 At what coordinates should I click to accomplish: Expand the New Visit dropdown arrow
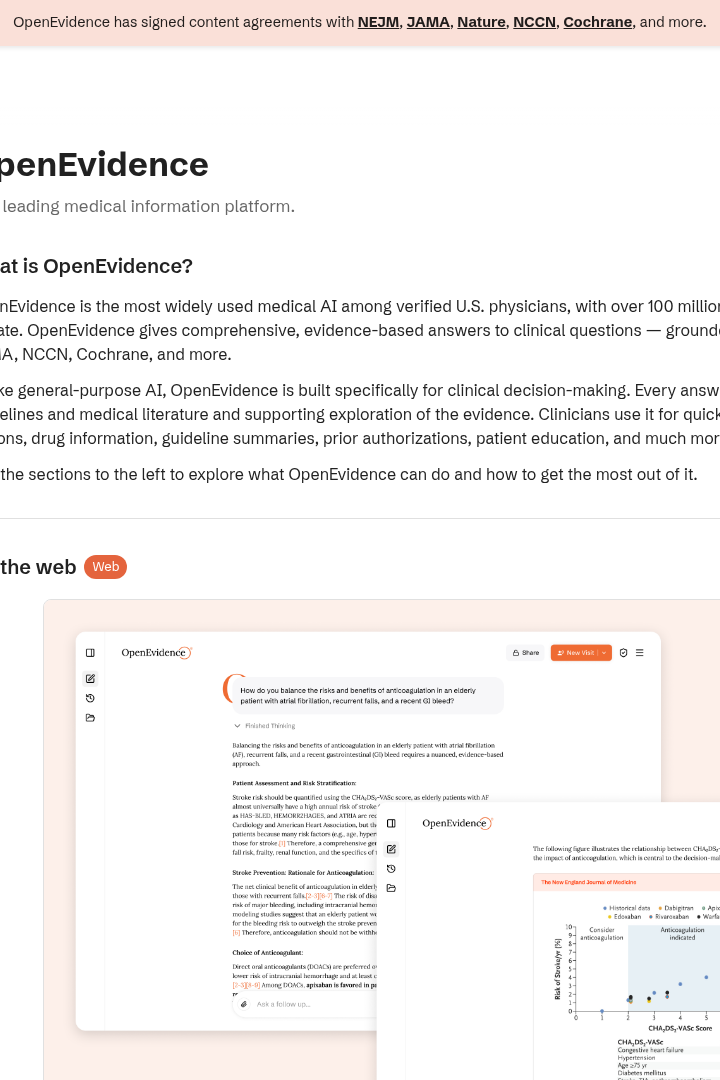pos(604,652)
